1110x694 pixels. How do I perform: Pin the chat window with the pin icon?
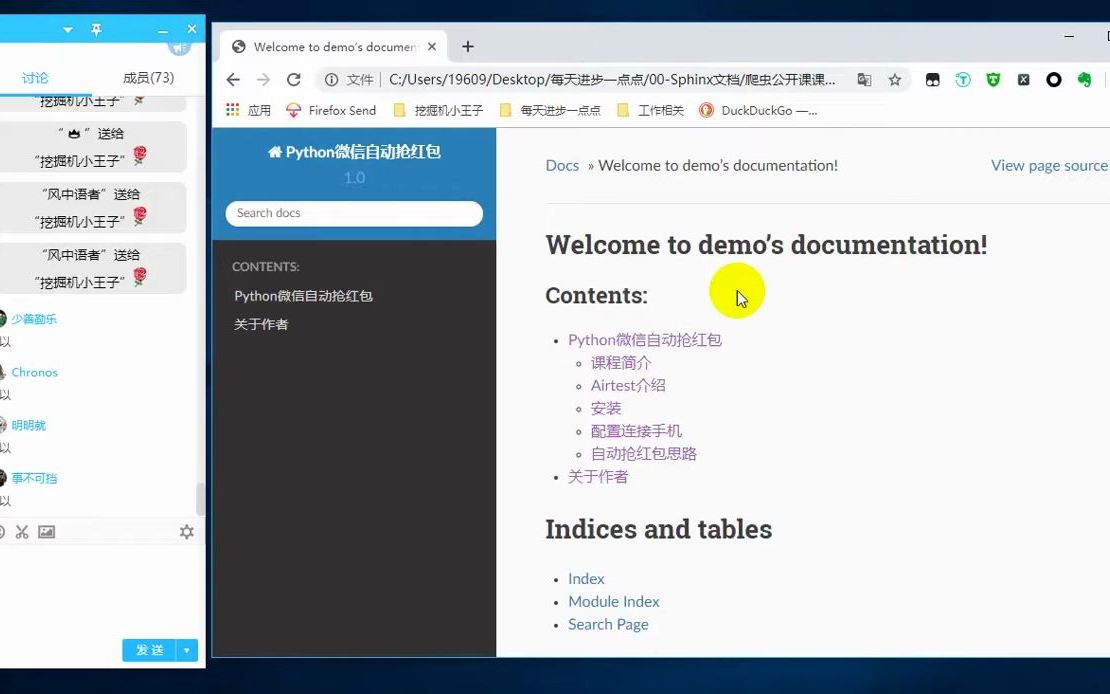pyautogui.click(x=96, y=29)
